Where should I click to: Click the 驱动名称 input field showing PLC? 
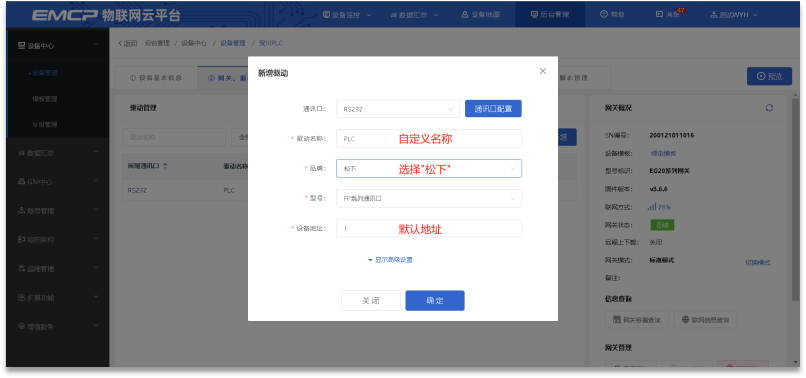tap(429, 139)
